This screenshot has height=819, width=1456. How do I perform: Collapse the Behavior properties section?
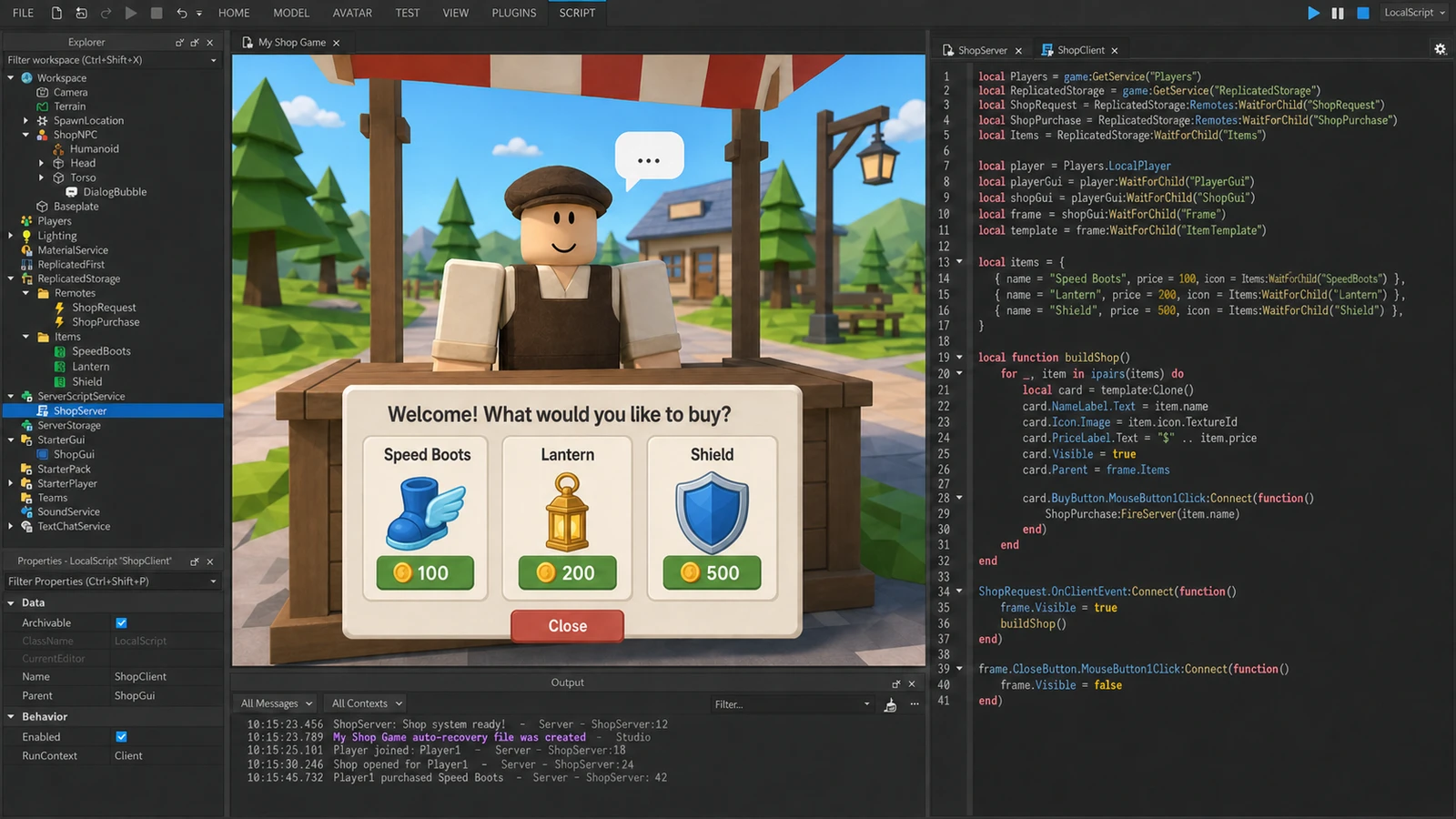[11, 717]
